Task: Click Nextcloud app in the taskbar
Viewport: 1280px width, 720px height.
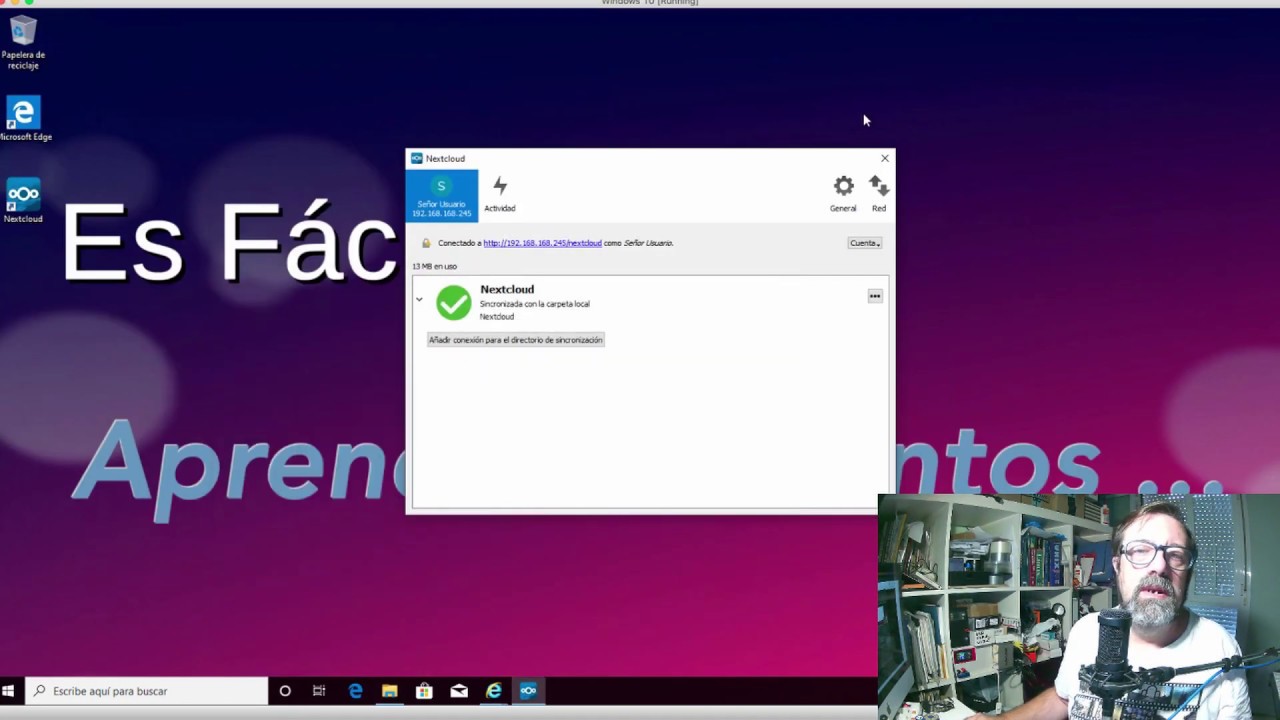Action: (x=528, y=691)
